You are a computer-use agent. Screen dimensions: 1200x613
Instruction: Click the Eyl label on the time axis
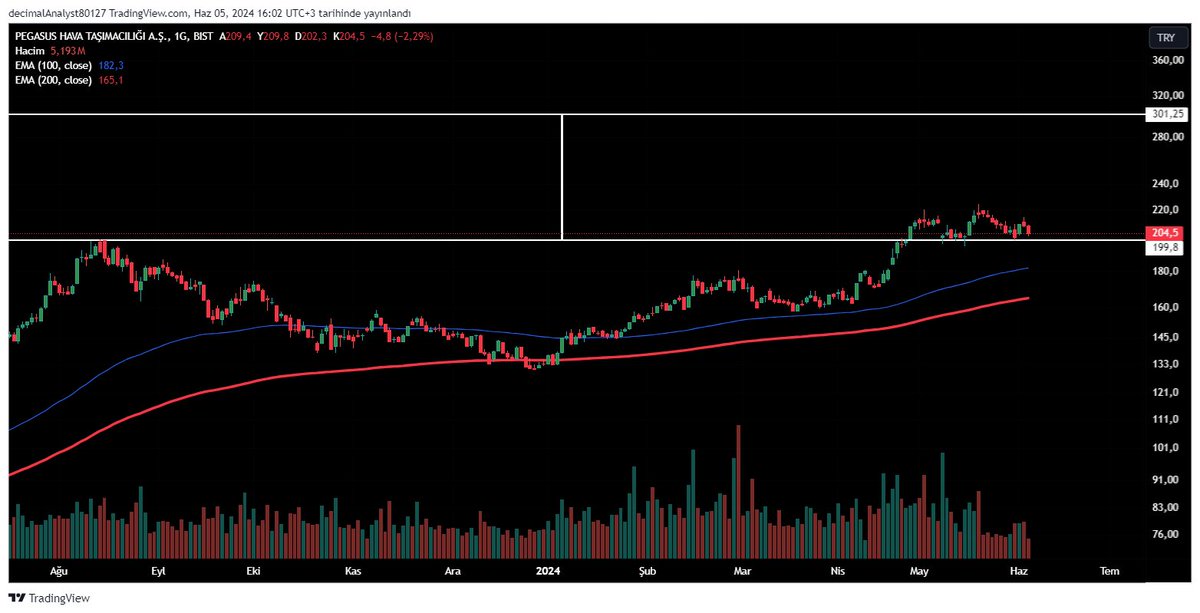pos(157,571)
